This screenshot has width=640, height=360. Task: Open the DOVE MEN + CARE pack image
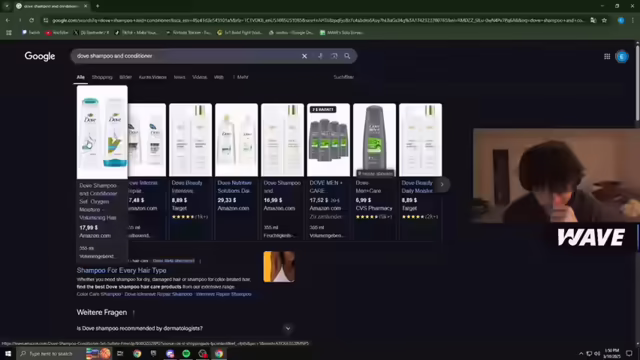tap(329, 140)
